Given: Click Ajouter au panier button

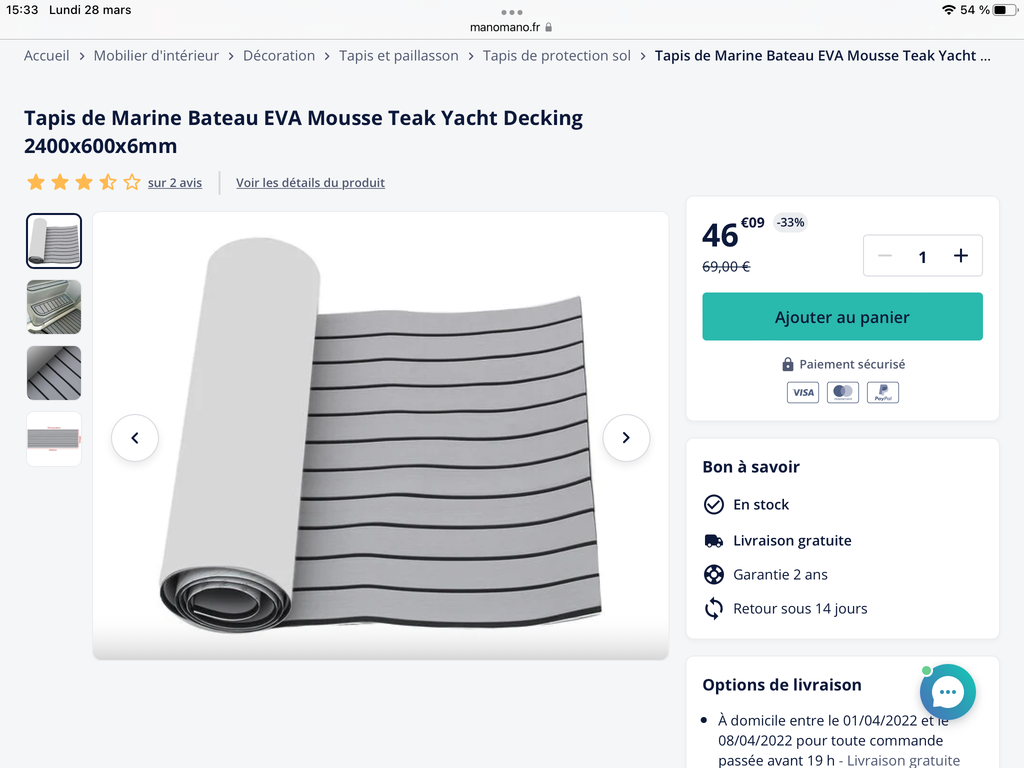Looking at the screenshot, I should tap(842, 317).
